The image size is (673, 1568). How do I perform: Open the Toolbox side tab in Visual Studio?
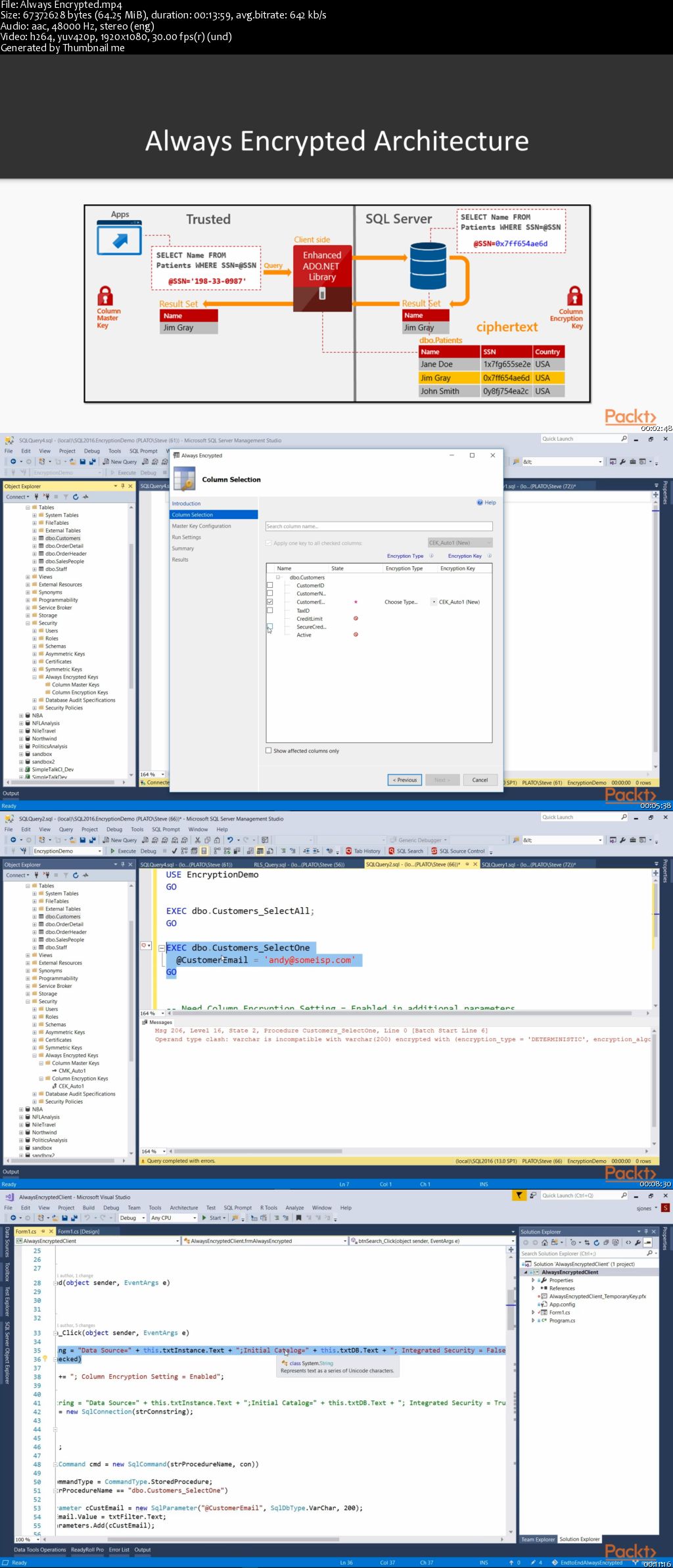pos(7,1272)
